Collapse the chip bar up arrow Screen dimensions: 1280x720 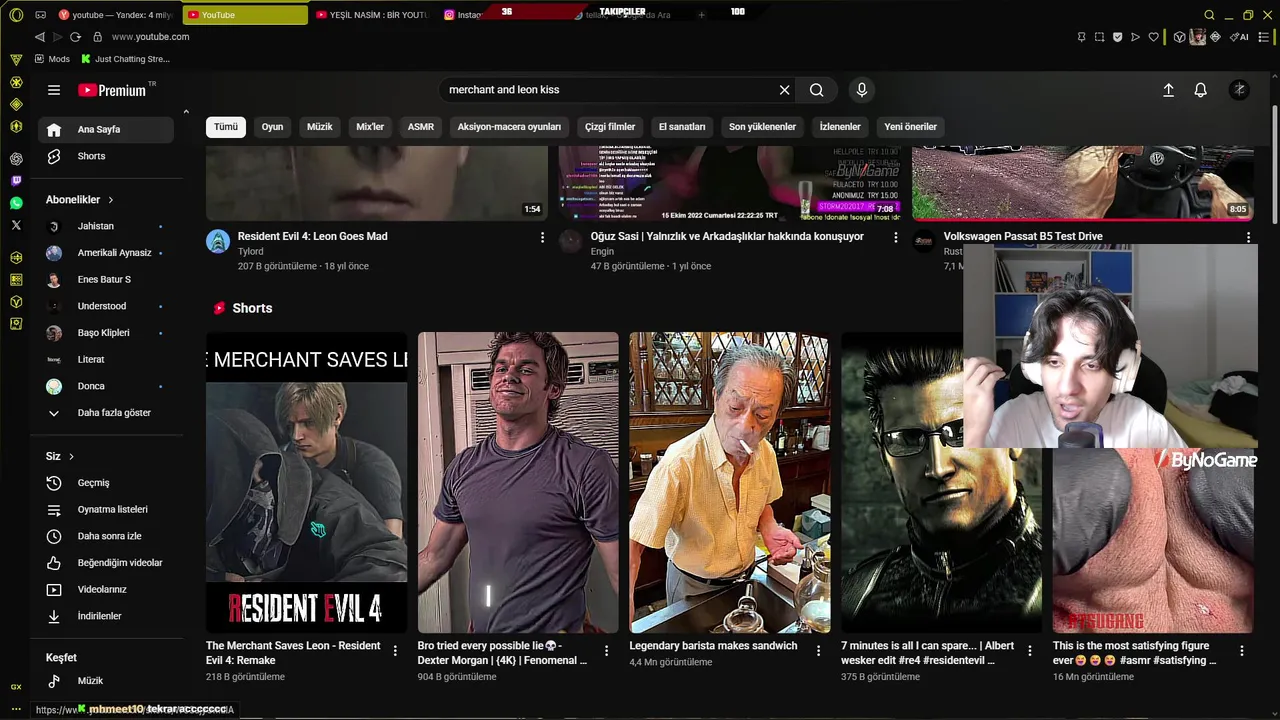coord(186,111)
